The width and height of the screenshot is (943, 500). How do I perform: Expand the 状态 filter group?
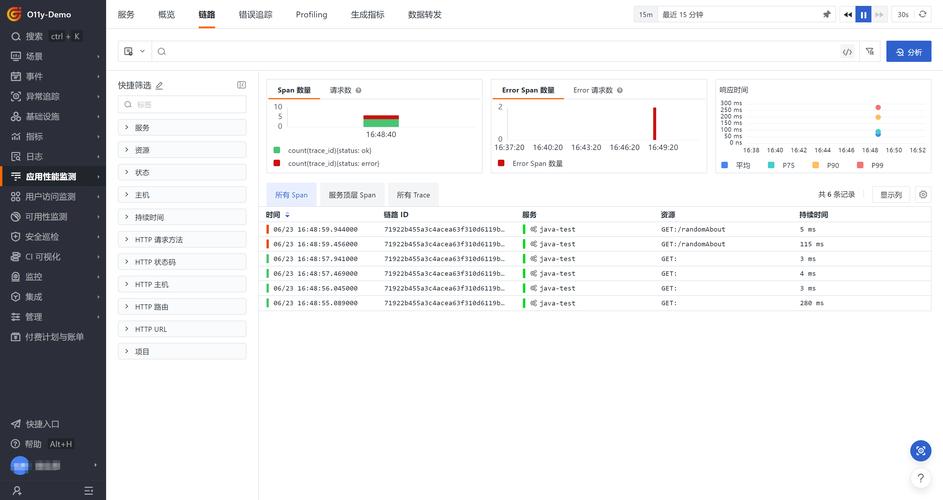182,172
